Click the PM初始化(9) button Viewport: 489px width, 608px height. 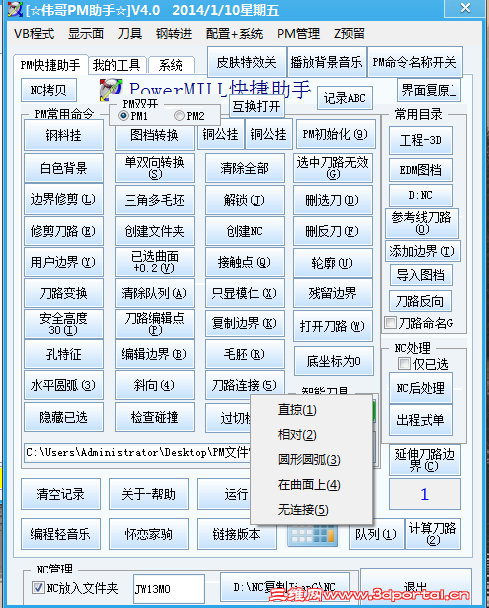336,134
